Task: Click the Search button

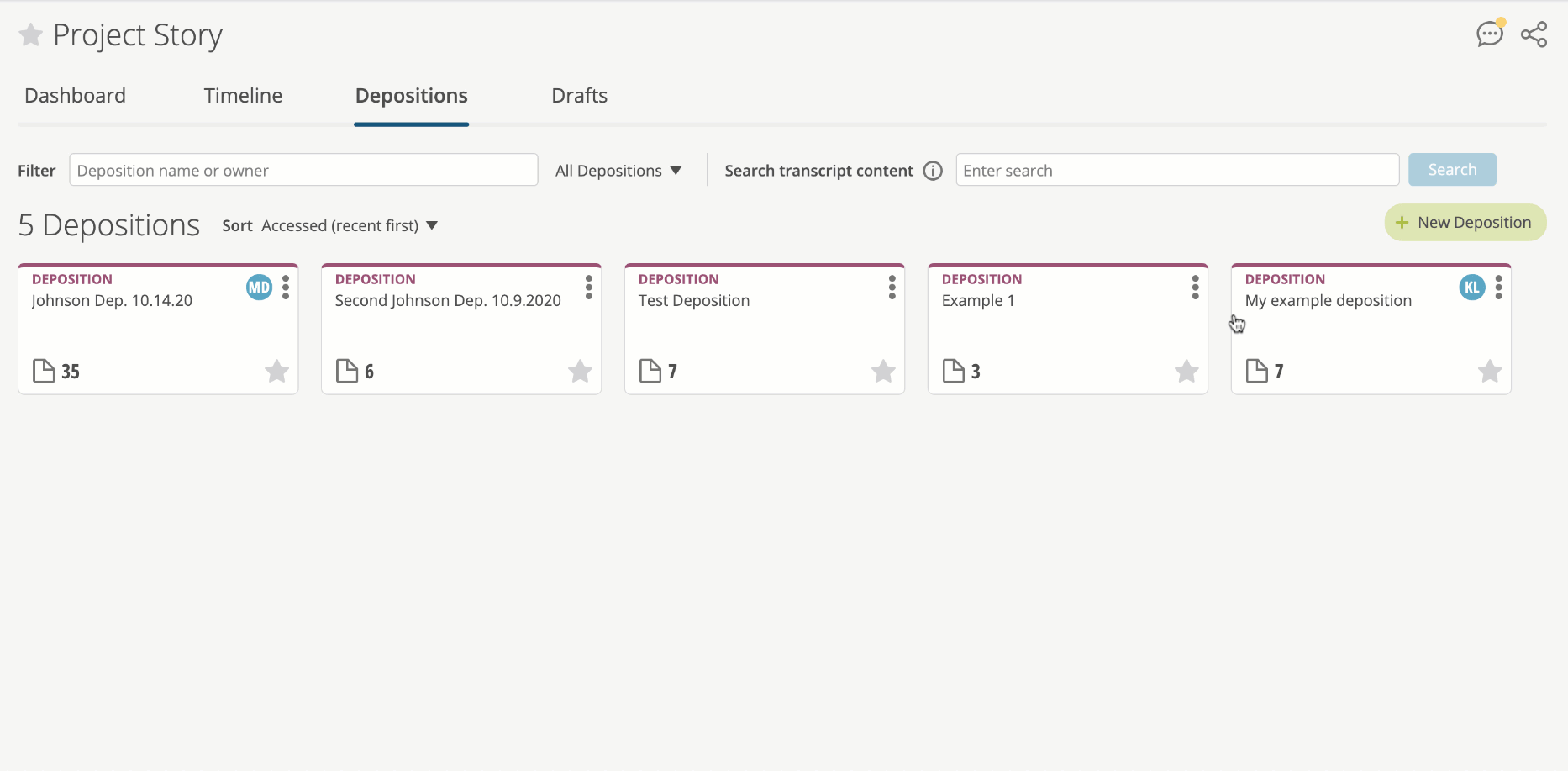Action: (x=1452, y=170)
